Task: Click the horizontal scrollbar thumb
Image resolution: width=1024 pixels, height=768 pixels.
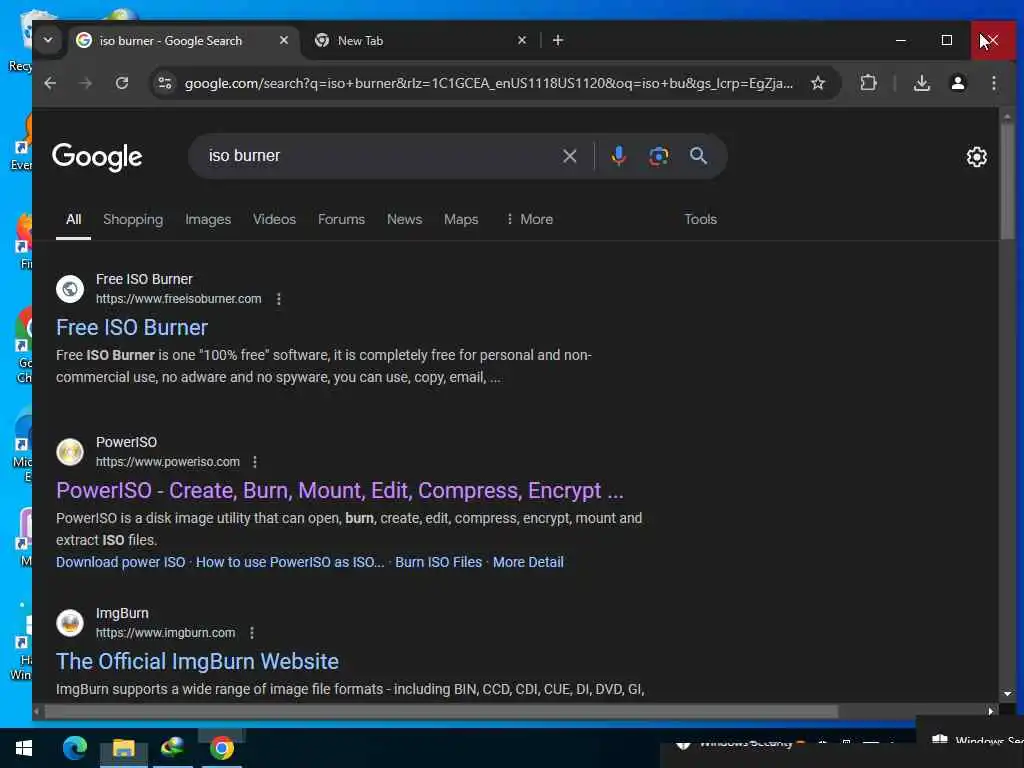Action: click(441, 711)
